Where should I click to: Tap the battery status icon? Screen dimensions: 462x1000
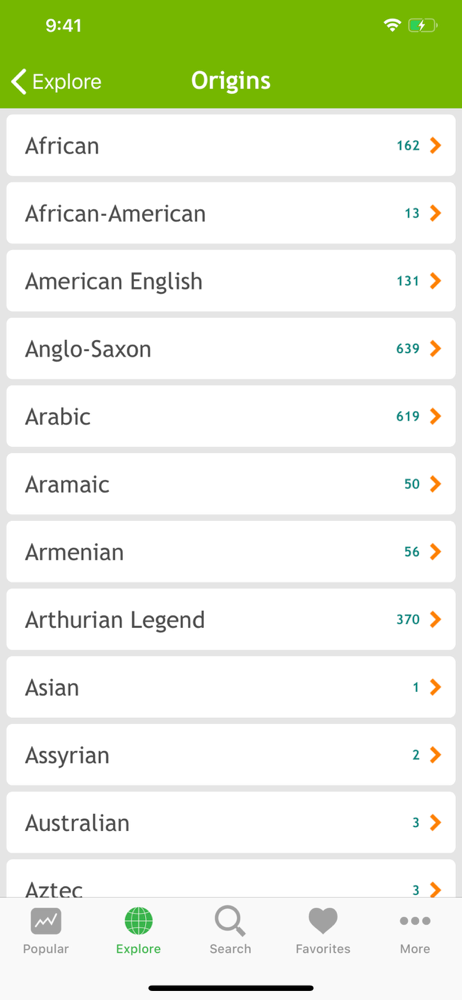coord(422,26)
